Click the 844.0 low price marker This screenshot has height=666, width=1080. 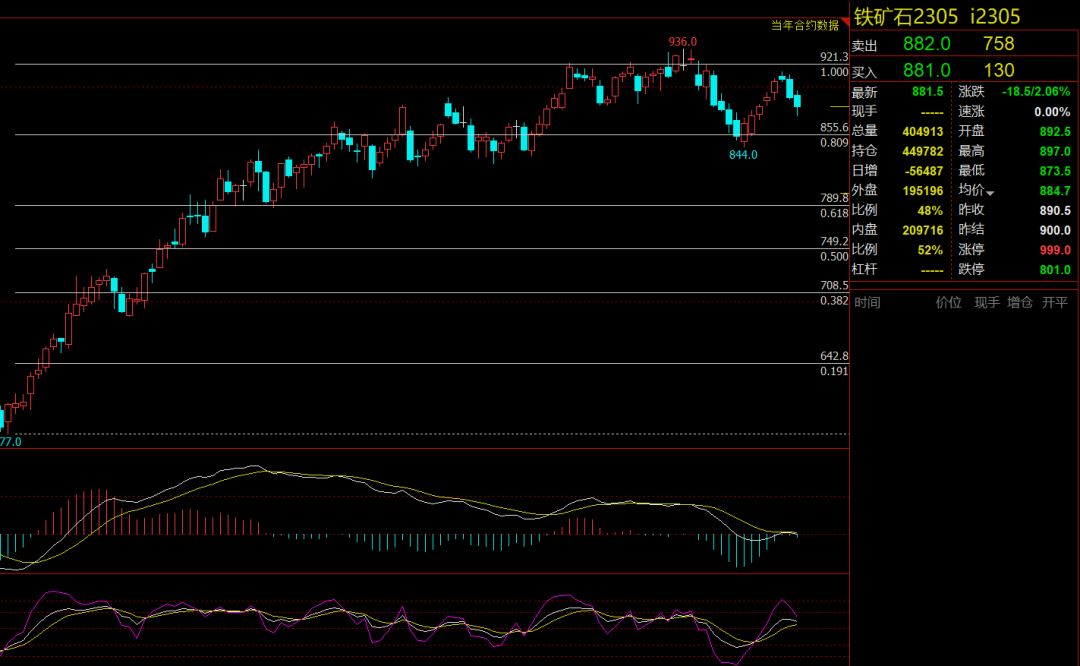click(743, 155)
